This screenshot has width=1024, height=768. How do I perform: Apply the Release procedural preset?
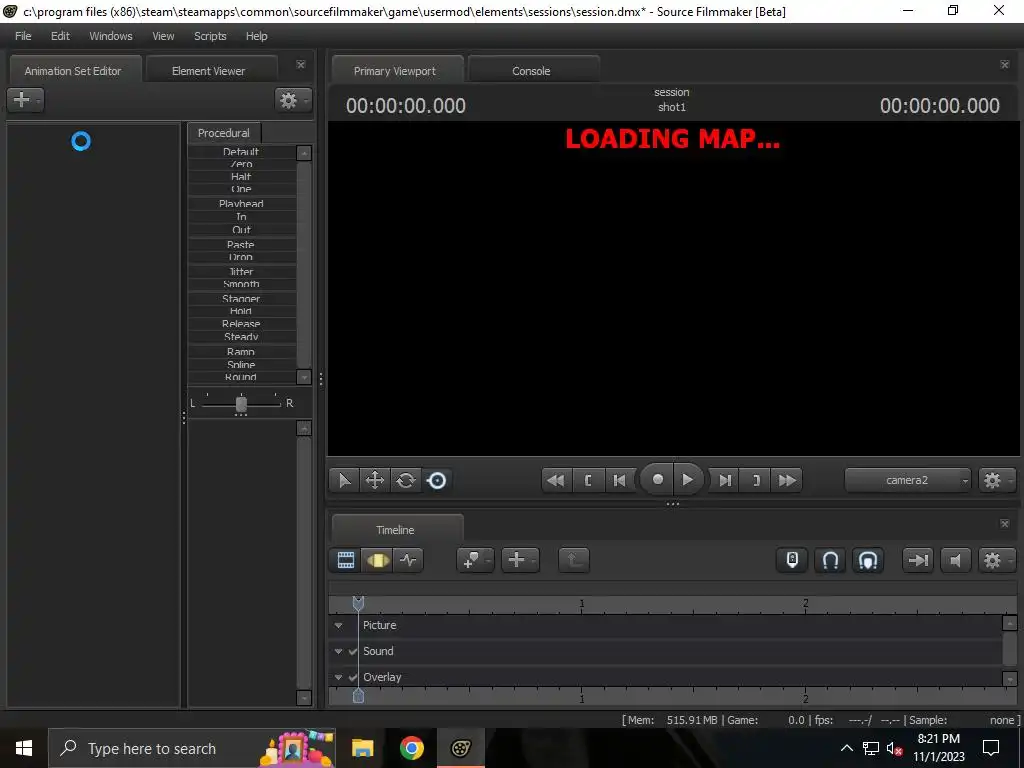[241, 324]
